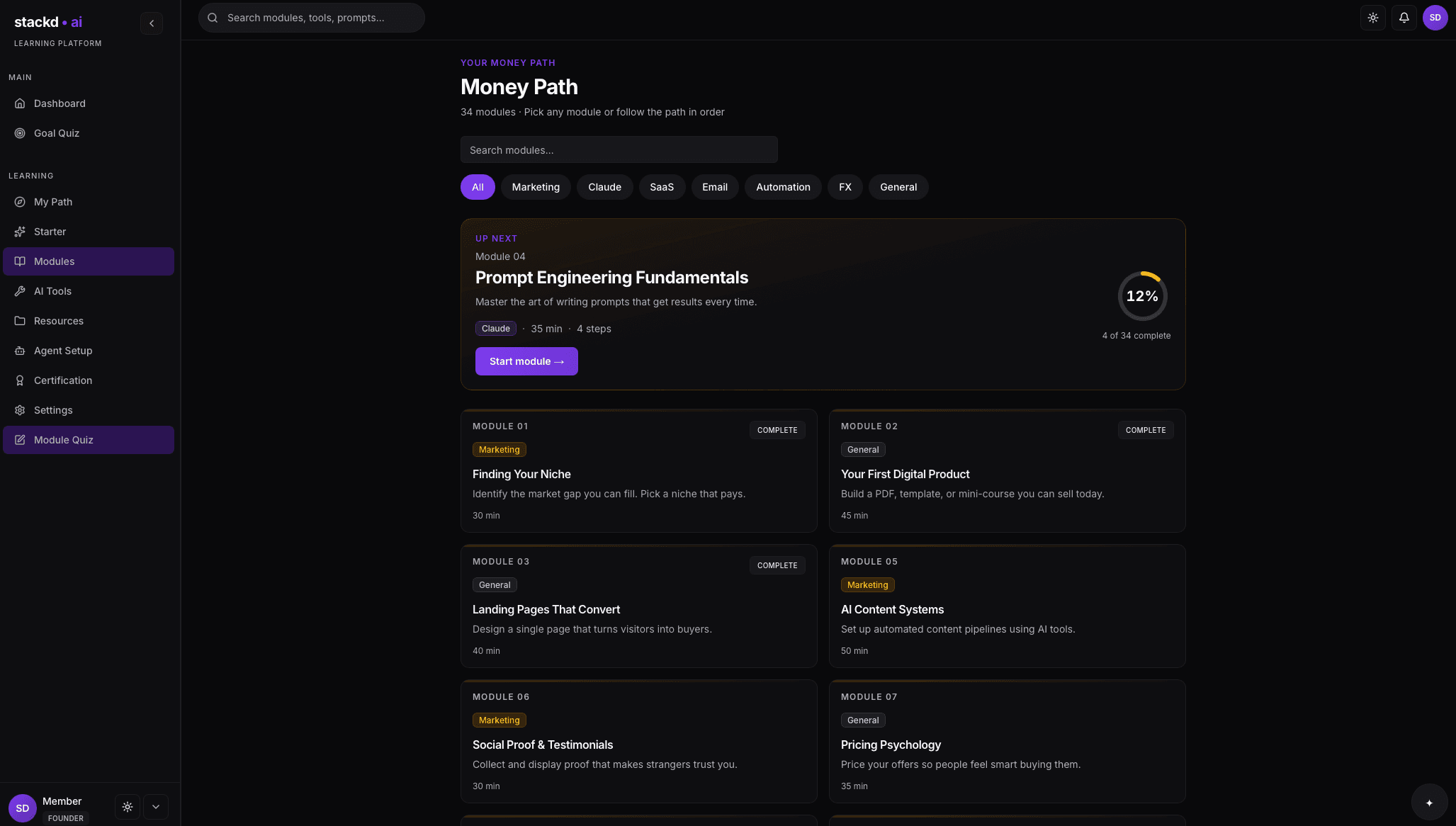Go to My Path page
Viewport: 1456px width, 826px height.
89,202
